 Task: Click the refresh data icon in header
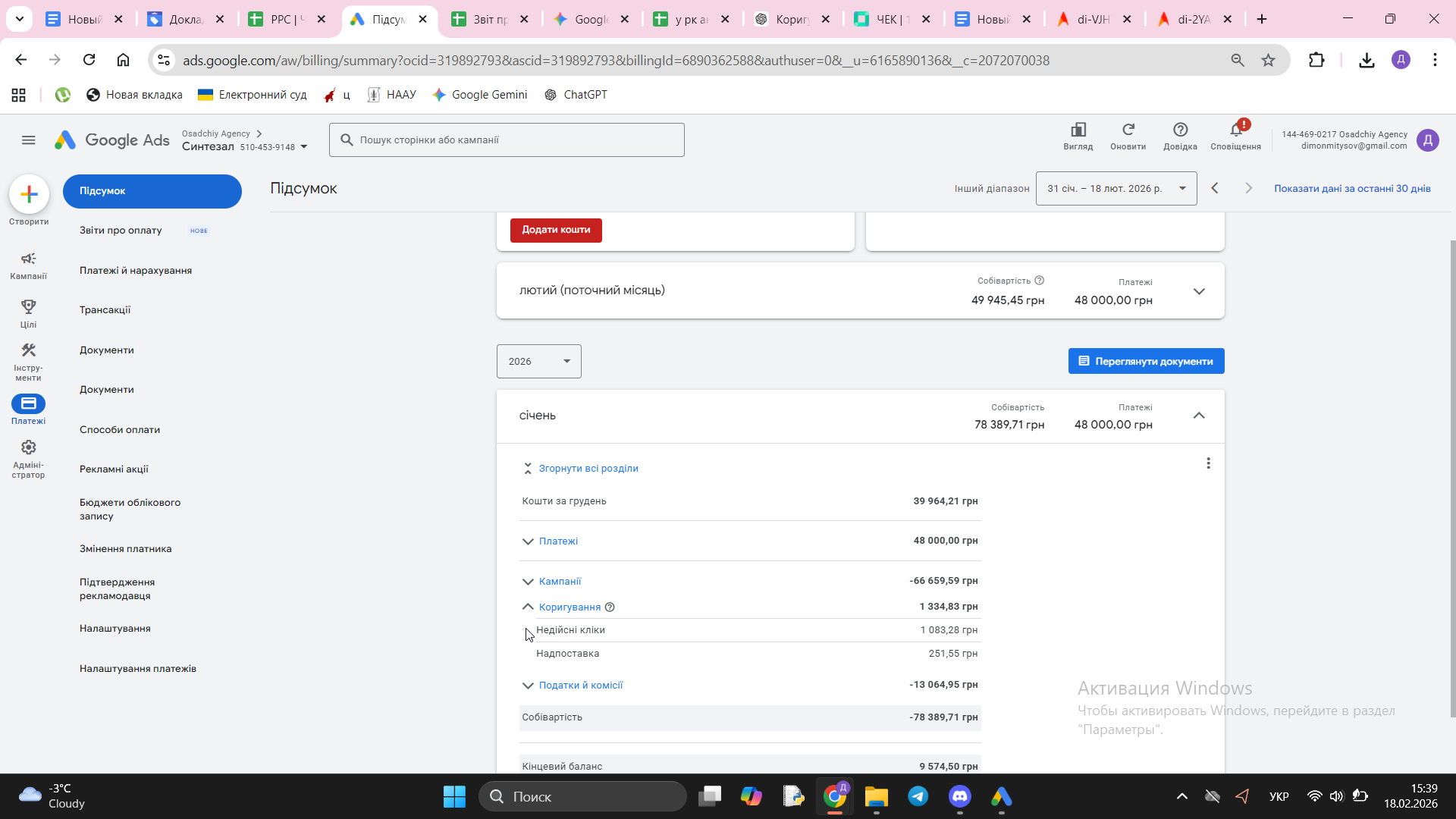tap(1128, 130)
